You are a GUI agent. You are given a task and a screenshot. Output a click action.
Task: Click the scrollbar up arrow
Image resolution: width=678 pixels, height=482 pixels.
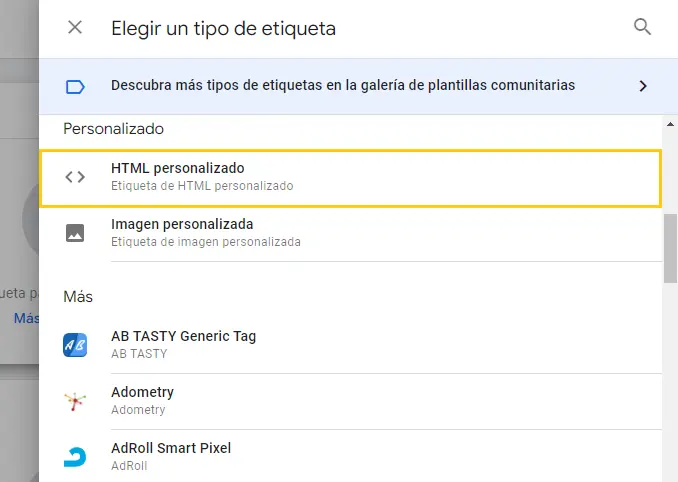tap(670, 124)
